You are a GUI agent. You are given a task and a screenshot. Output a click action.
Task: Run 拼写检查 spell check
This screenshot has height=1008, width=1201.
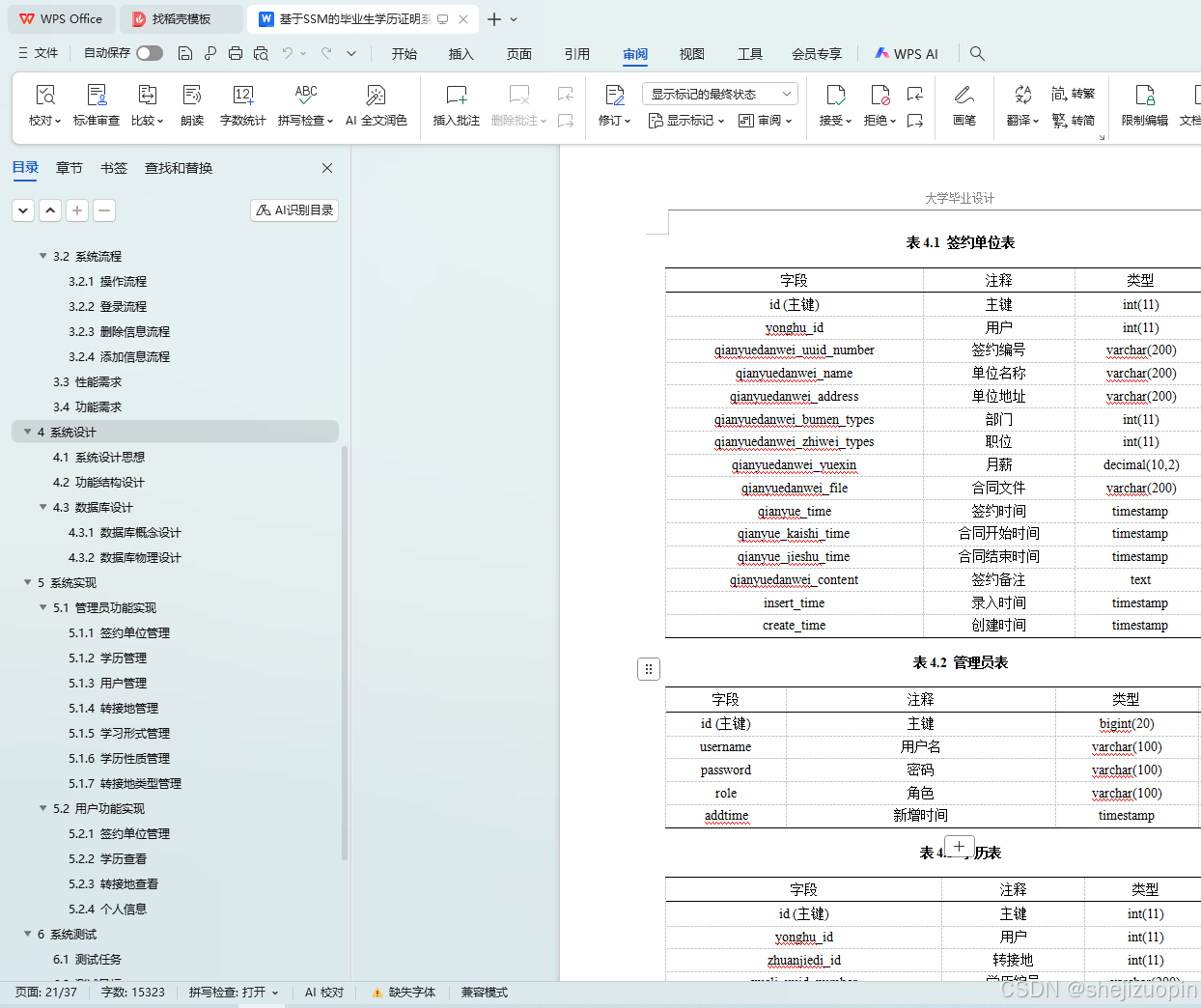305,105
